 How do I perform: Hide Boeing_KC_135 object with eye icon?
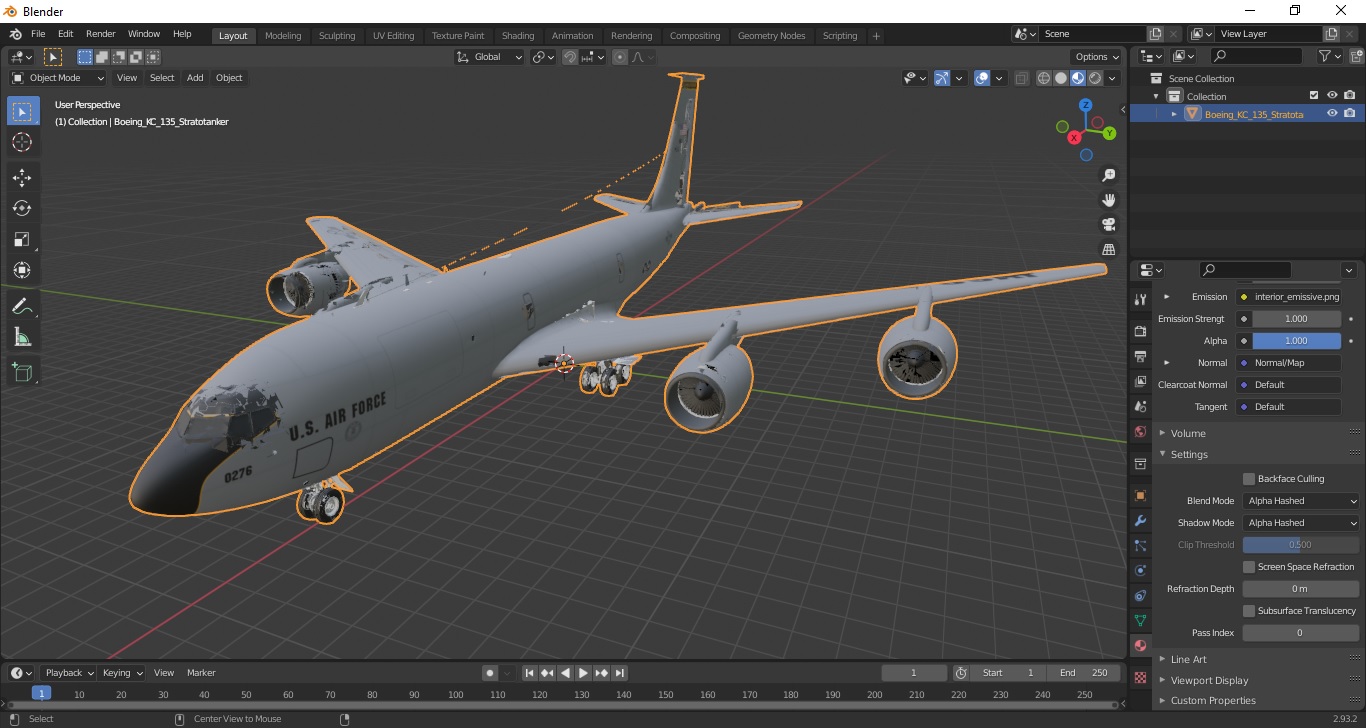(x=1332, y=114)
